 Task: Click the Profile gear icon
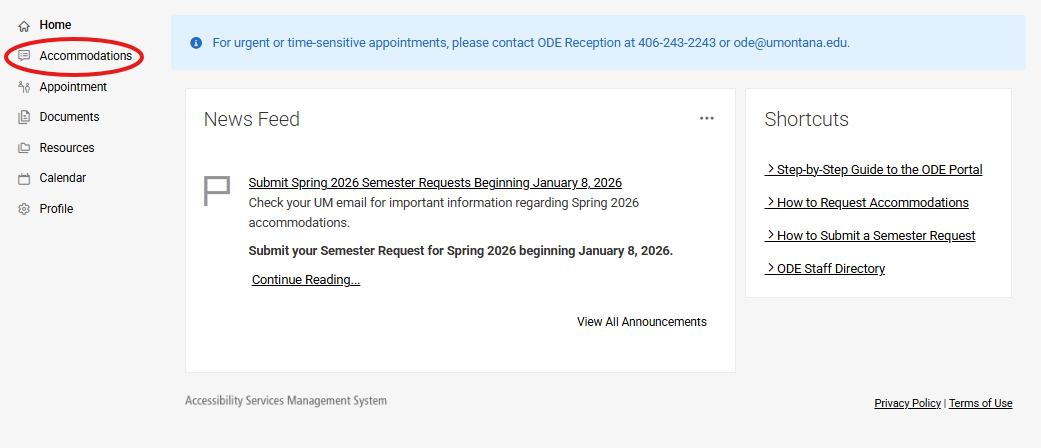[x=24, y=209]
